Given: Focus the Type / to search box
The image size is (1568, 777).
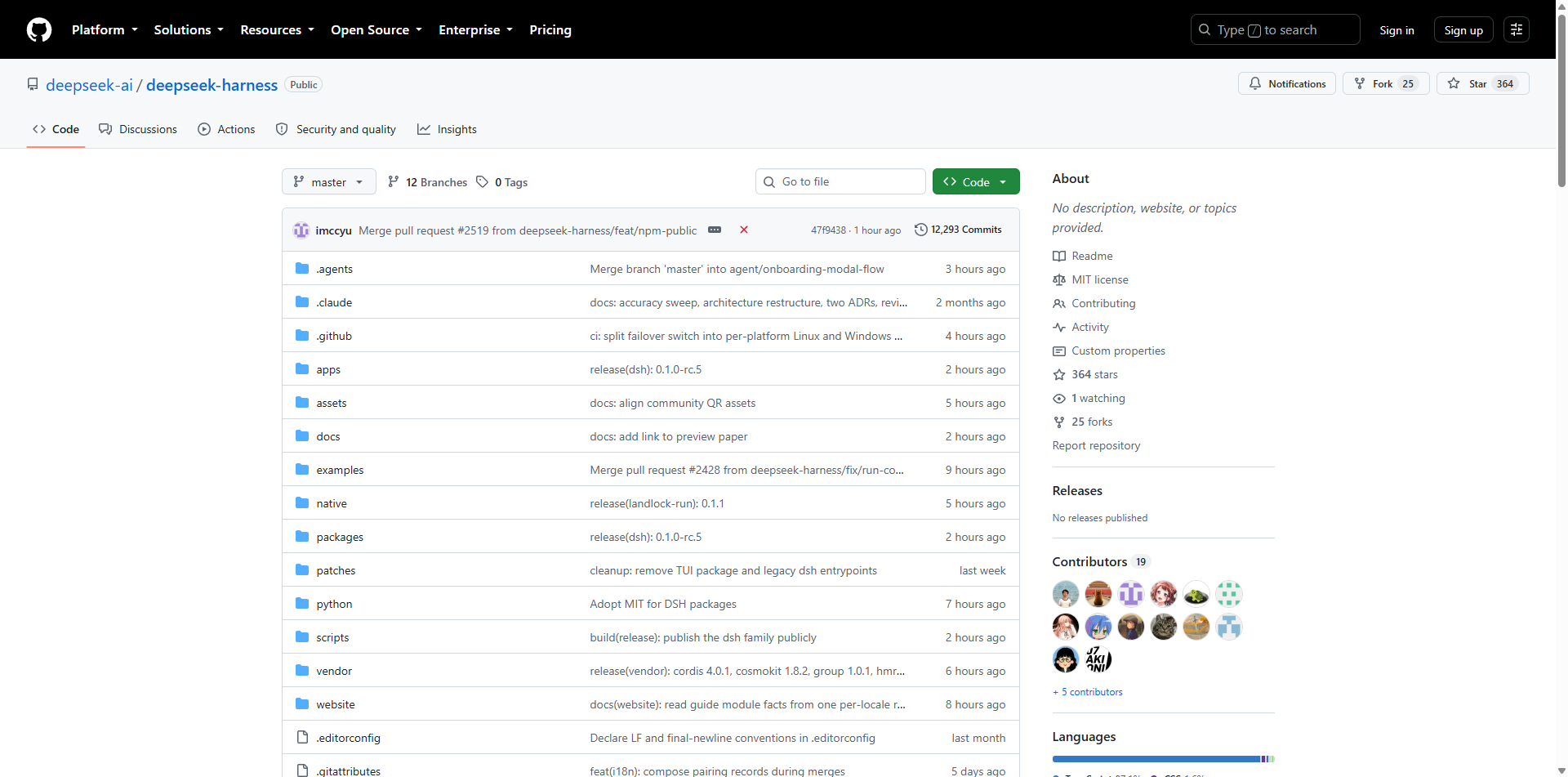Looking at the screenshot, I should tap(1275, 29).
